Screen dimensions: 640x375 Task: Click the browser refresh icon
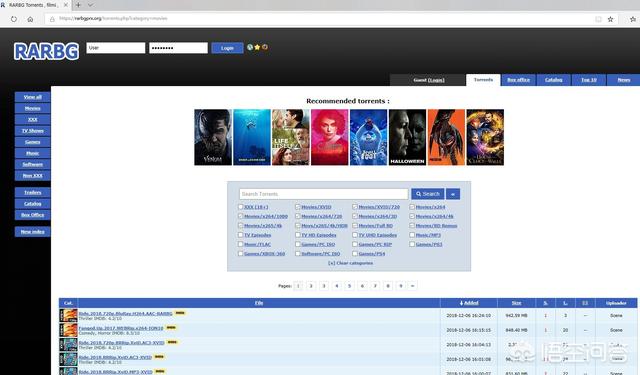tap(14, 19)
